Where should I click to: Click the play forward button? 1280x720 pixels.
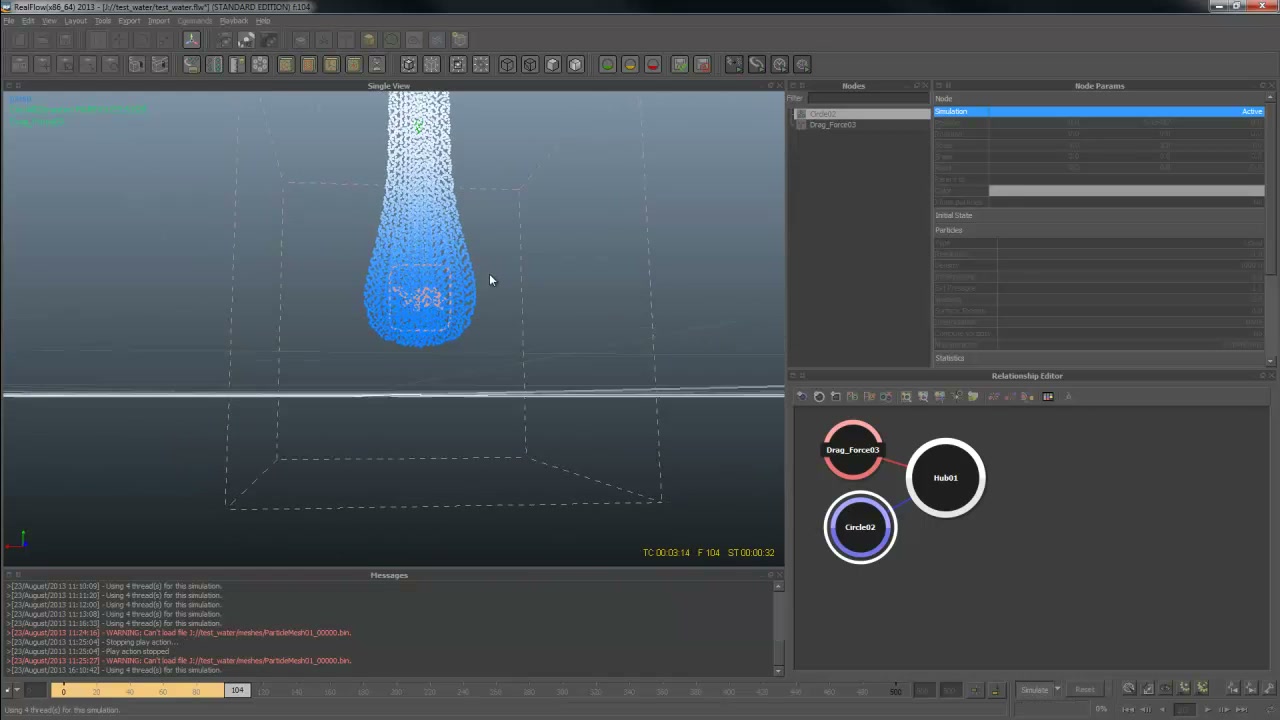(1207, 709)
